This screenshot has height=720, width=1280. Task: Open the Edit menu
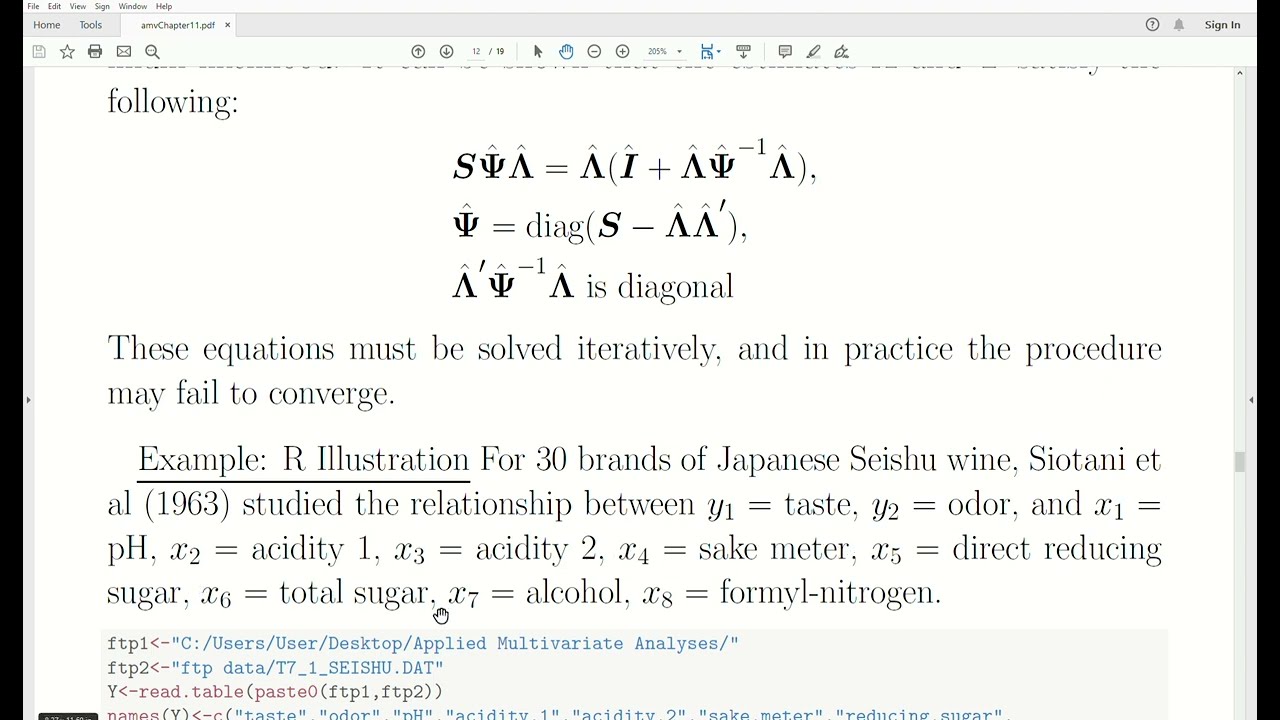pos(54,6)
